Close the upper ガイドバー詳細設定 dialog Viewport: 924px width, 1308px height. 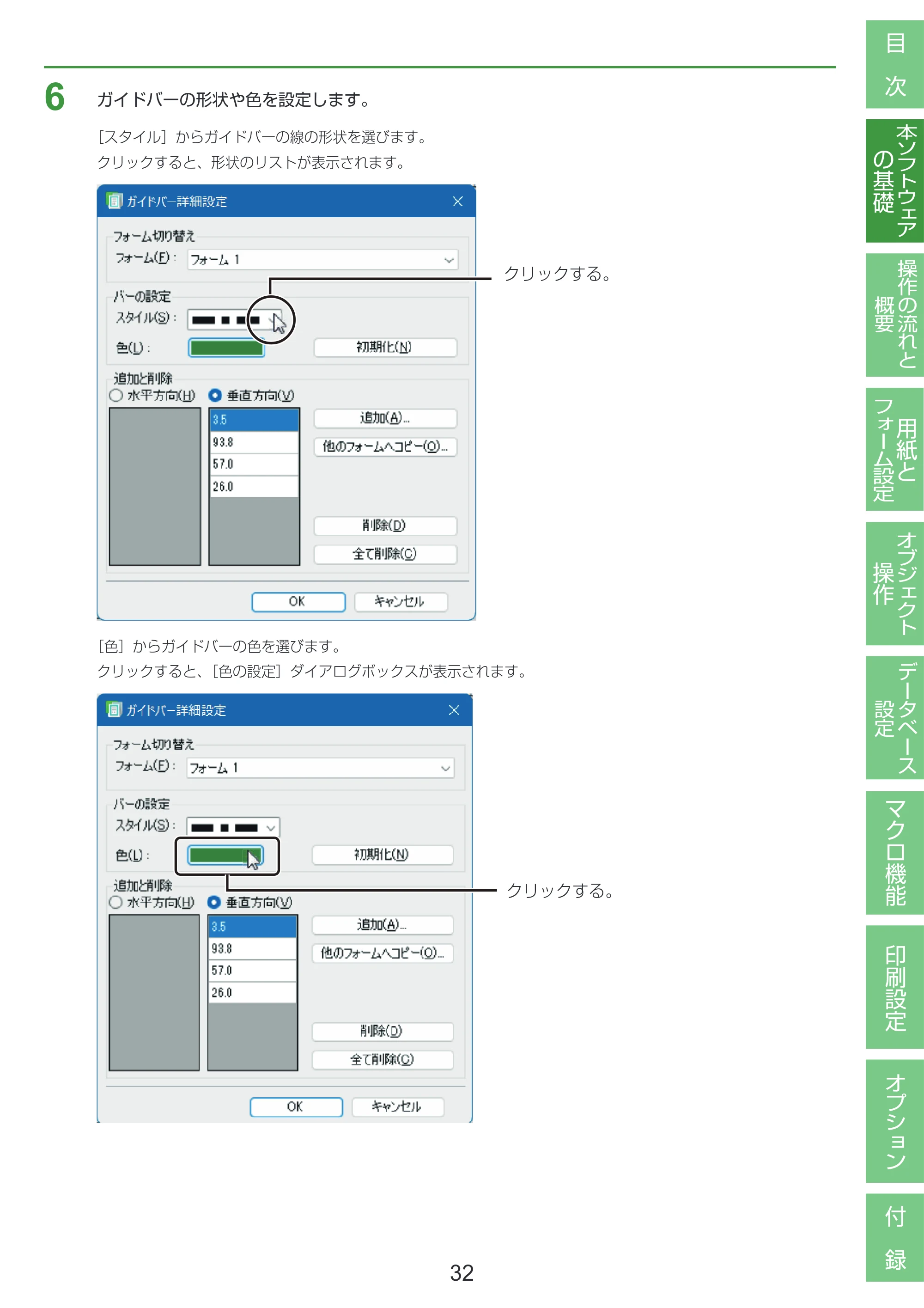[457, 201]
